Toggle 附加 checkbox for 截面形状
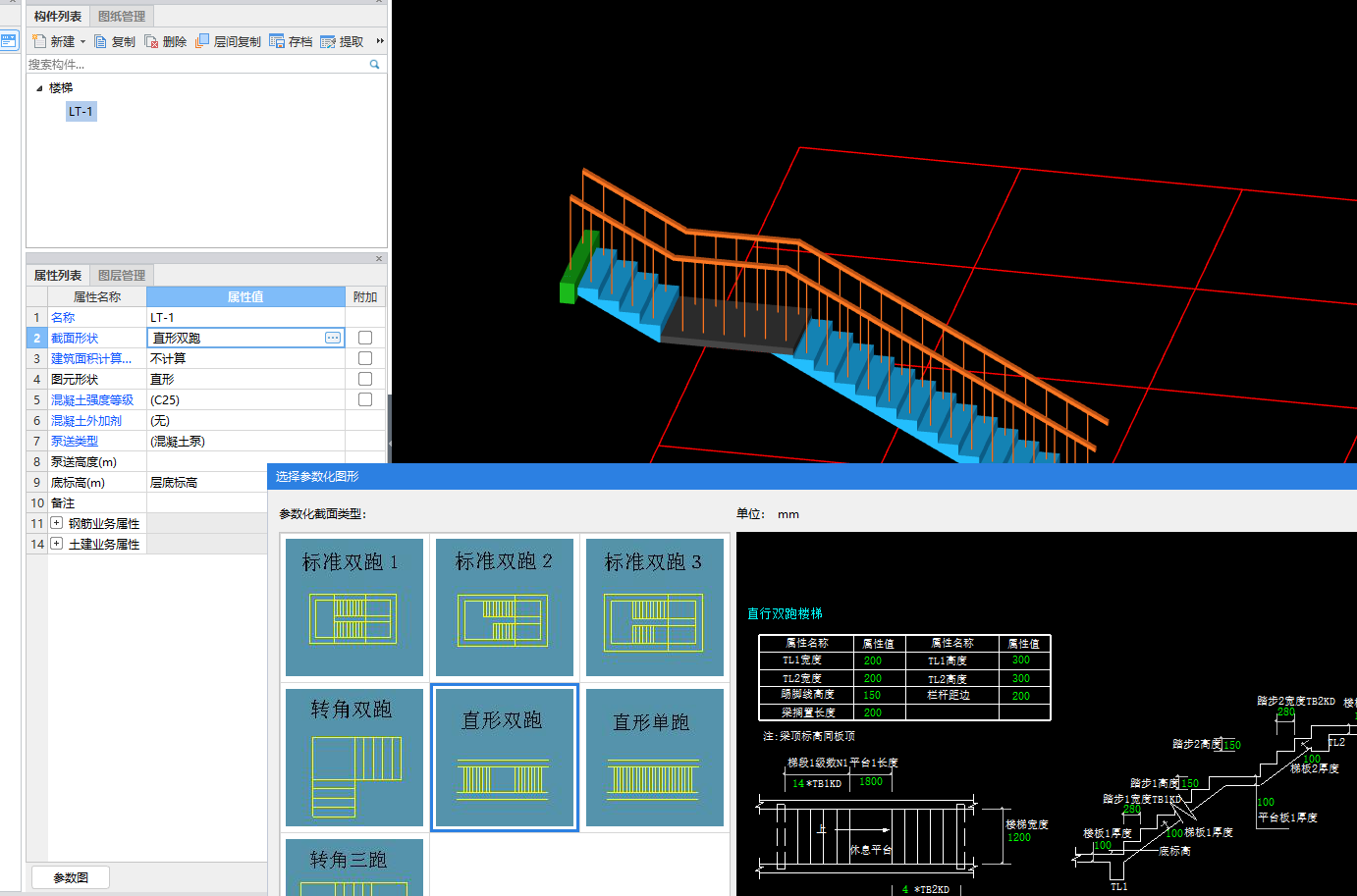The height and width of the screenshot is (896, 1357). click(365, 338)
